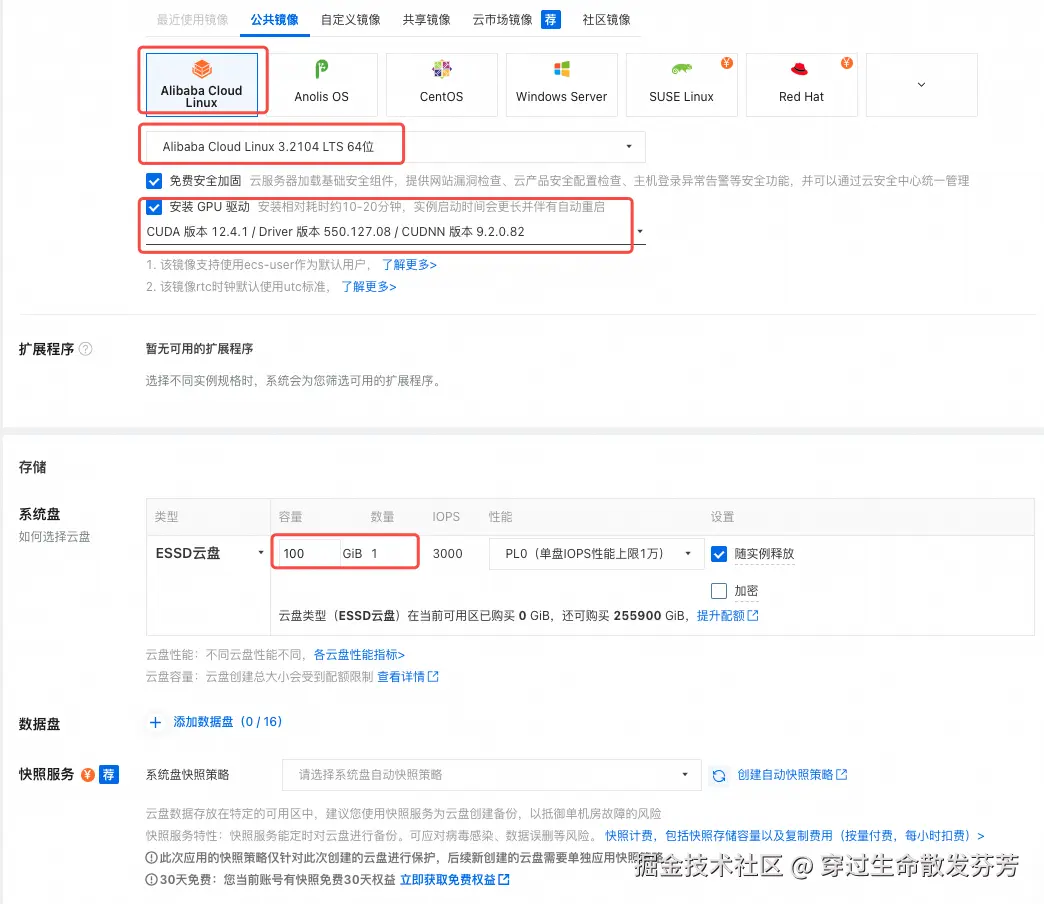Screen dimensions: 1044x904
Task: Open 了解更多 link about ecs-user
Action: coord(409,265)
